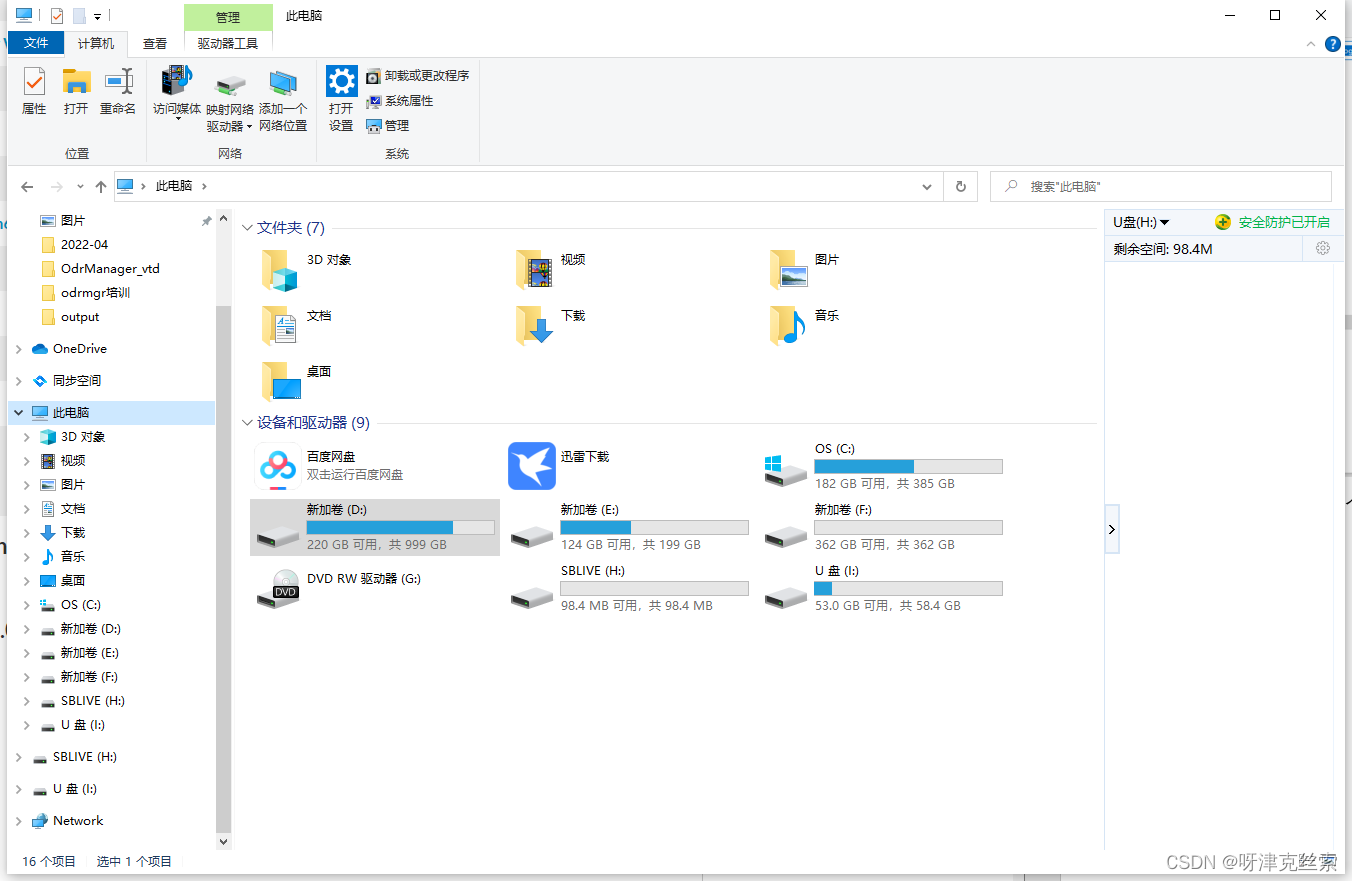Open the 文件 (File) tab

(36, 44)
